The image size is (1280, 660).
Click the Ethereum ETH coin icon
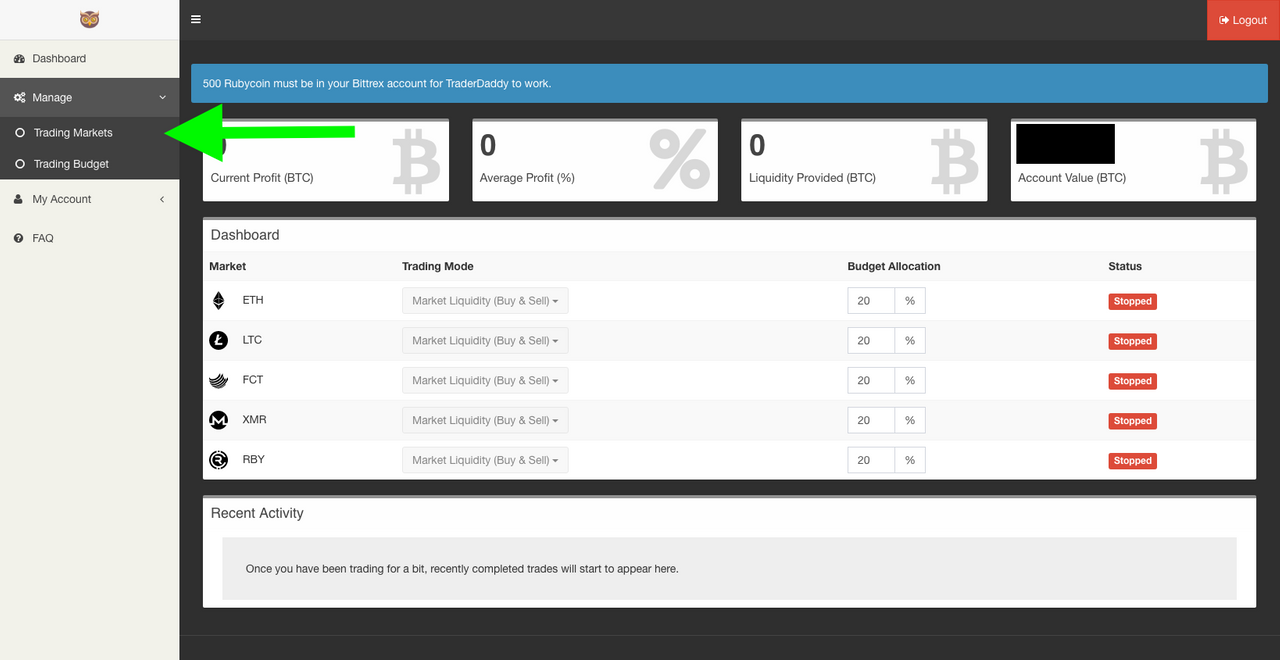pos(219,301)
